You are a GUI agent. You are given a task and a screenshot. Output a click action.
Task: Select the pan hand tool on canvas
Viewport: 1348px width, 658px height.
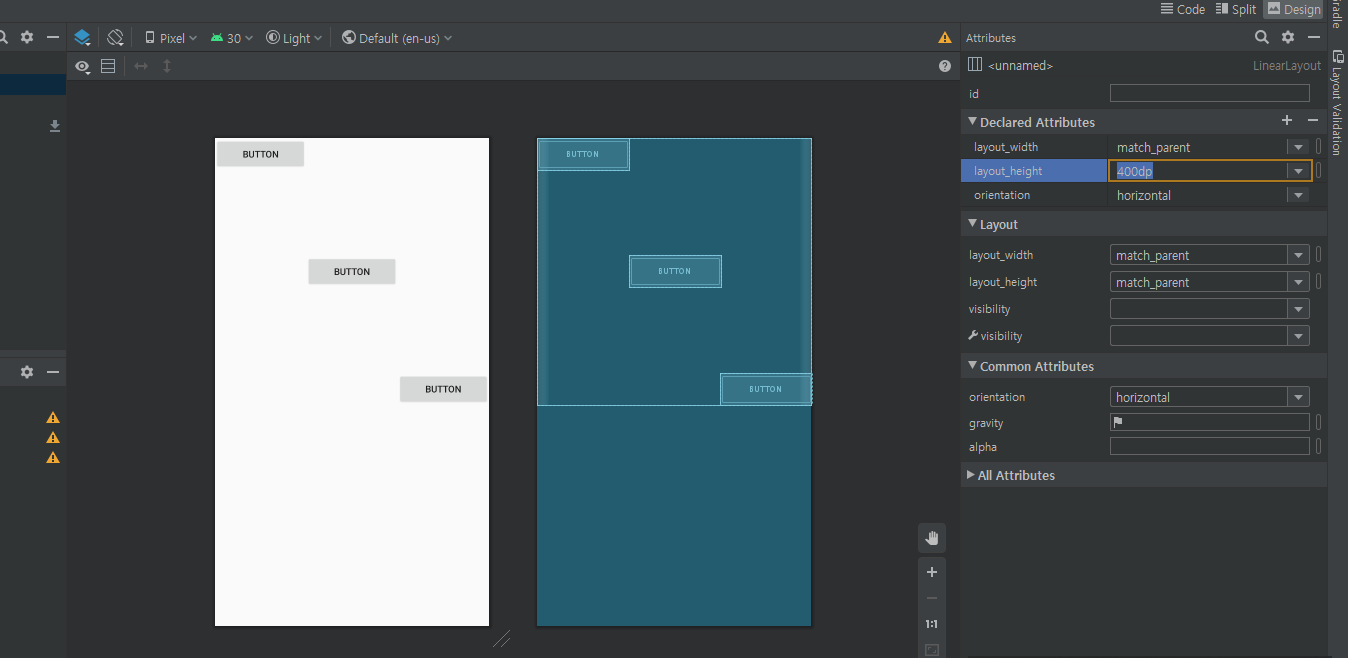tap(932, 538)
